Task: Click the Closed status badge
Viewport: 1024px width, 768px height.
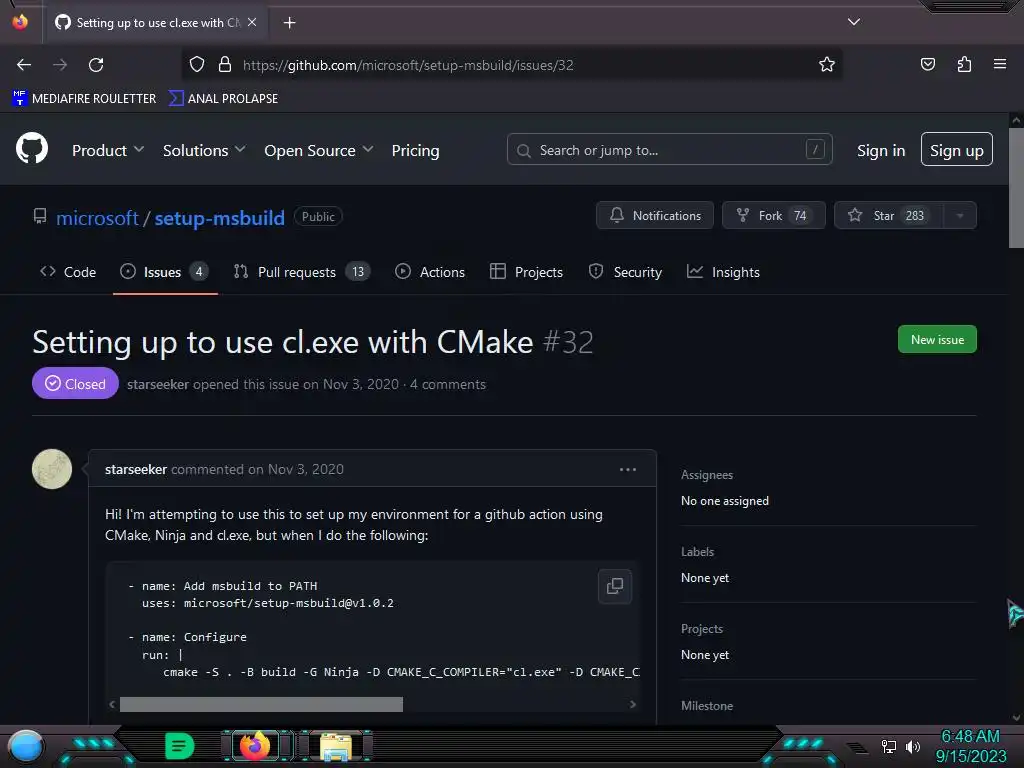Action: (75, 383)
